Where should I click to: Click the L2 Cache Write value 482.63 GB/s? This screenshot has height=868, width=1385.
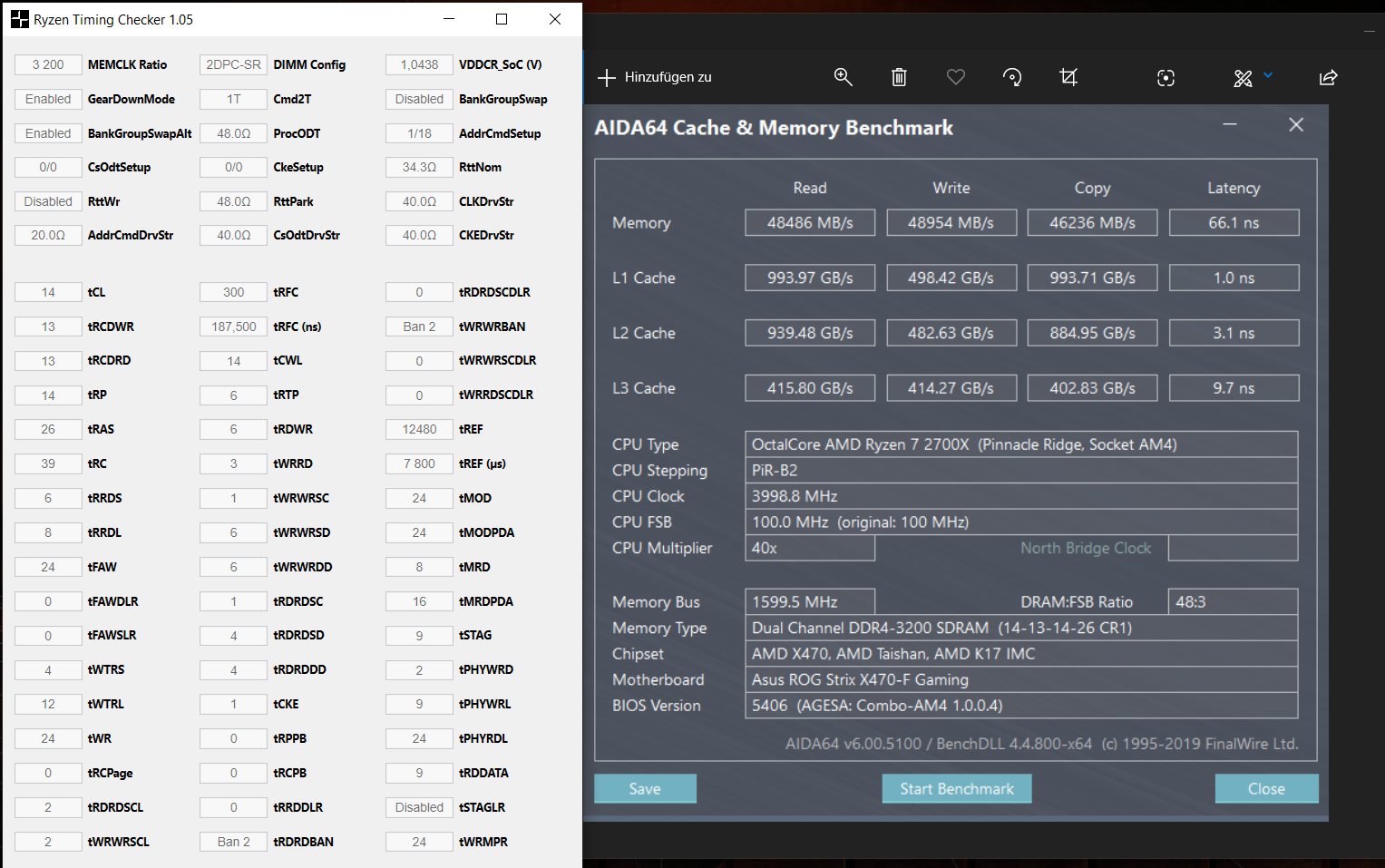pos(951,333)
